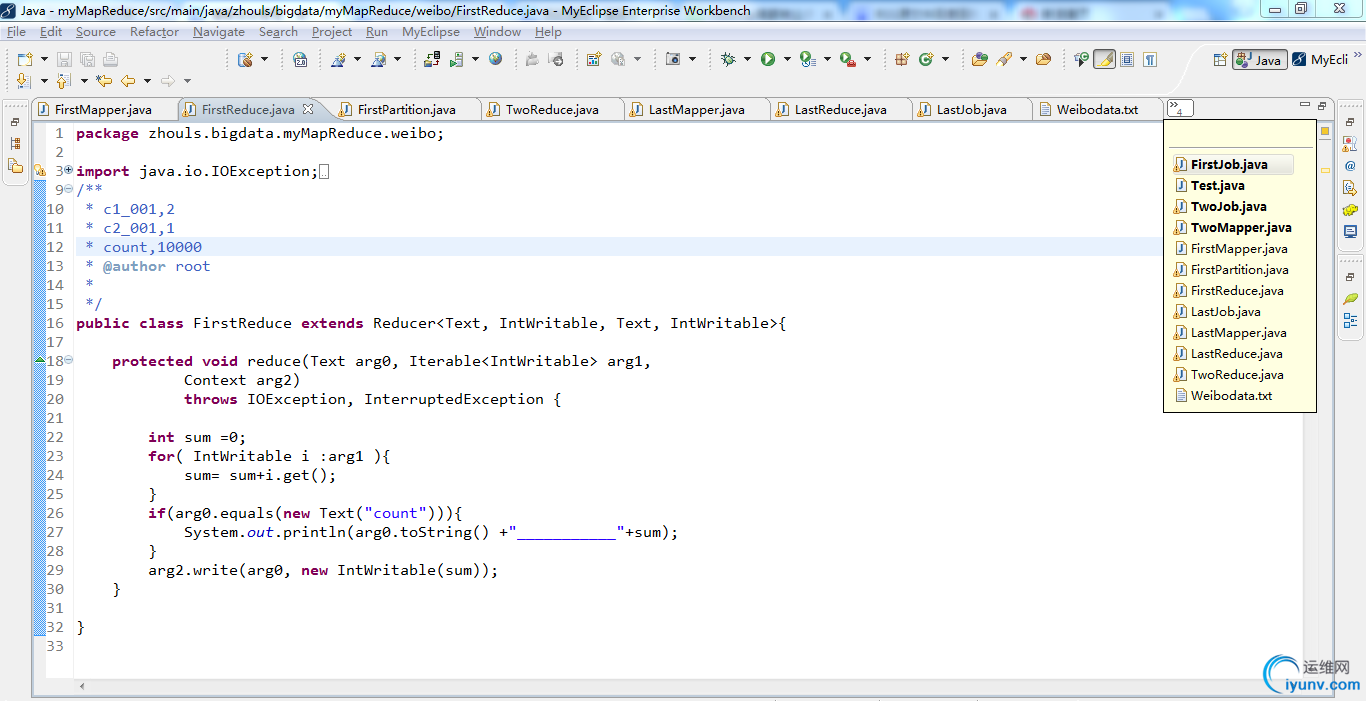Select Test.java in editor list popup
The image size is (1366, 701).
[x=1210, y=185]
